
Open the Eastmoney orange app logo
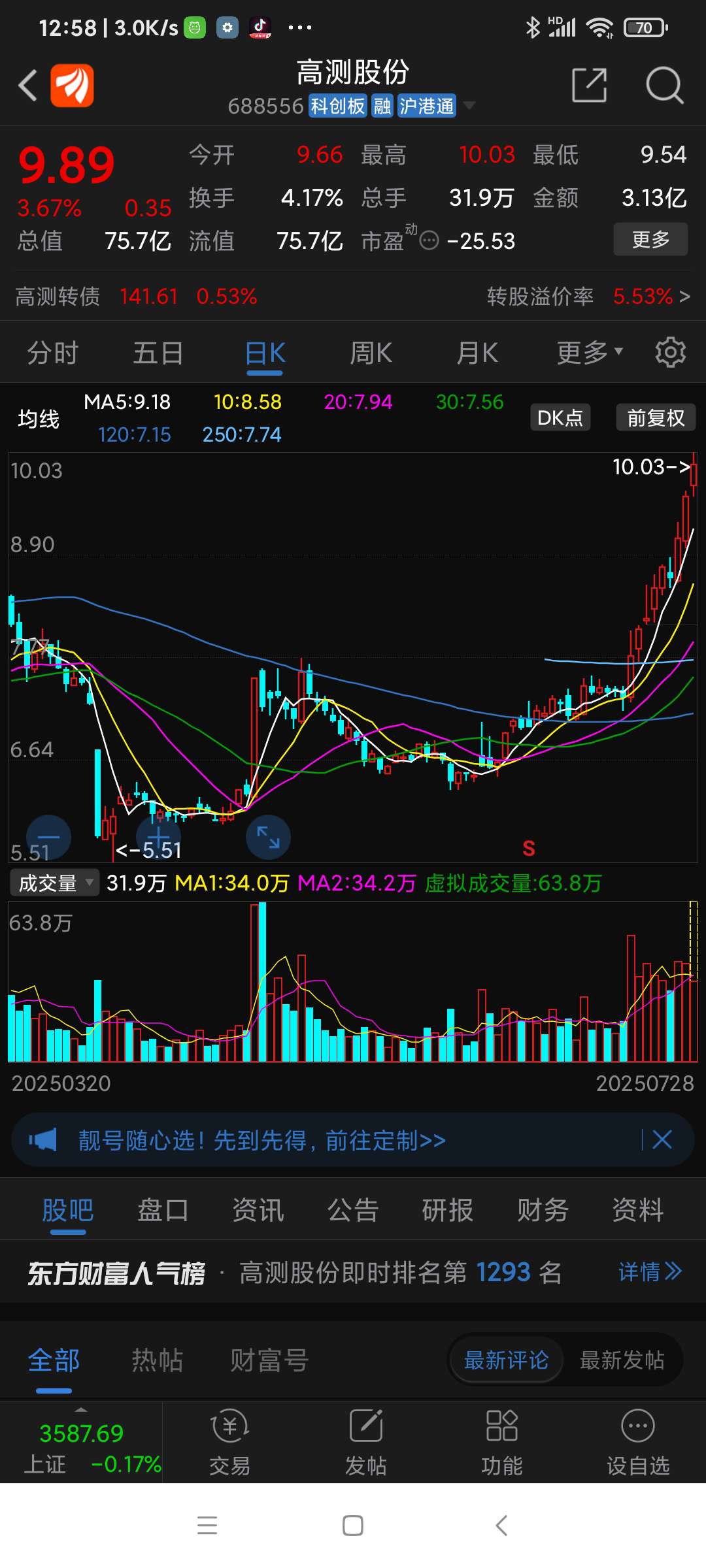point(73,85)
